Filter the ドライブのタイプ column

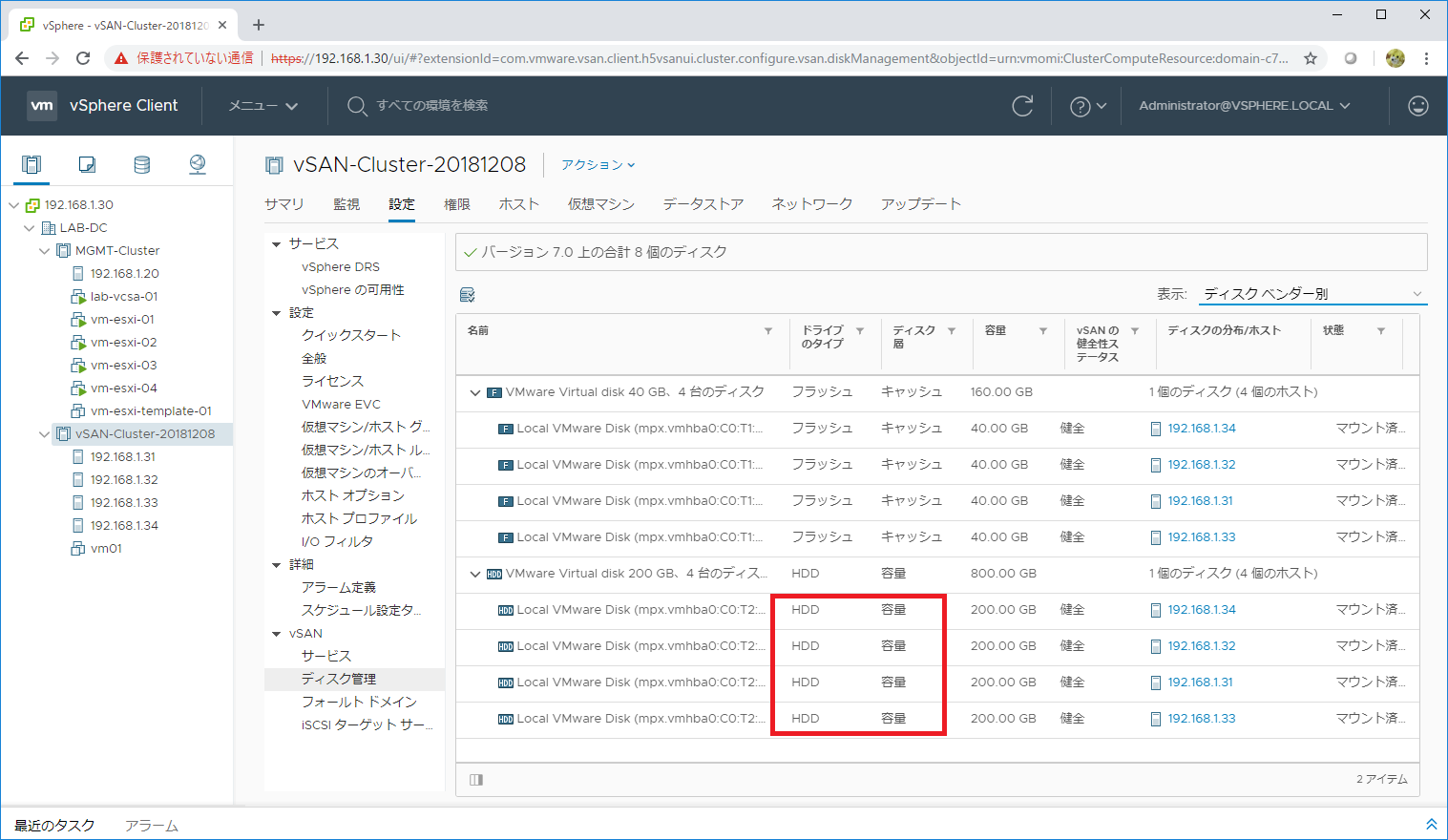click(860, 331)
